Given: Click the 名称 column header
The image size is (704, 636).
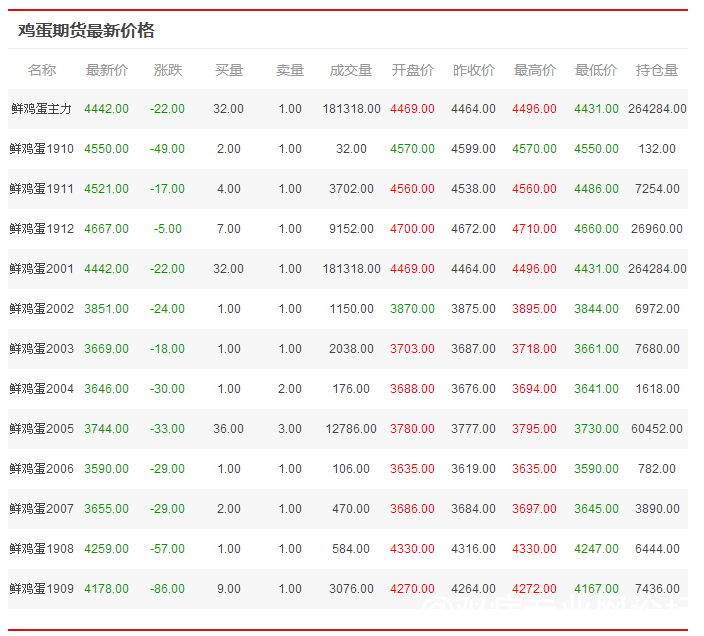Looking at the screenshot, I should tap(42, 70).
